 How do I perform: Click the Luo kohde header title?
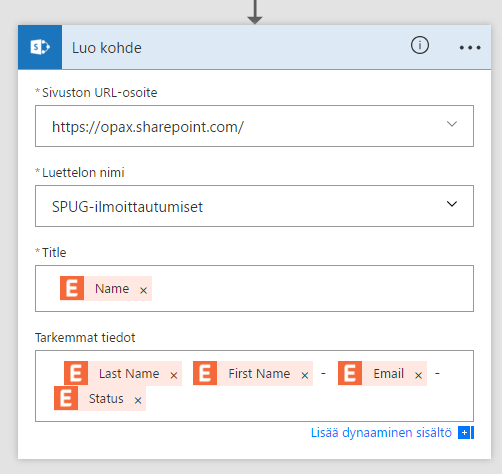pos(107,48)
